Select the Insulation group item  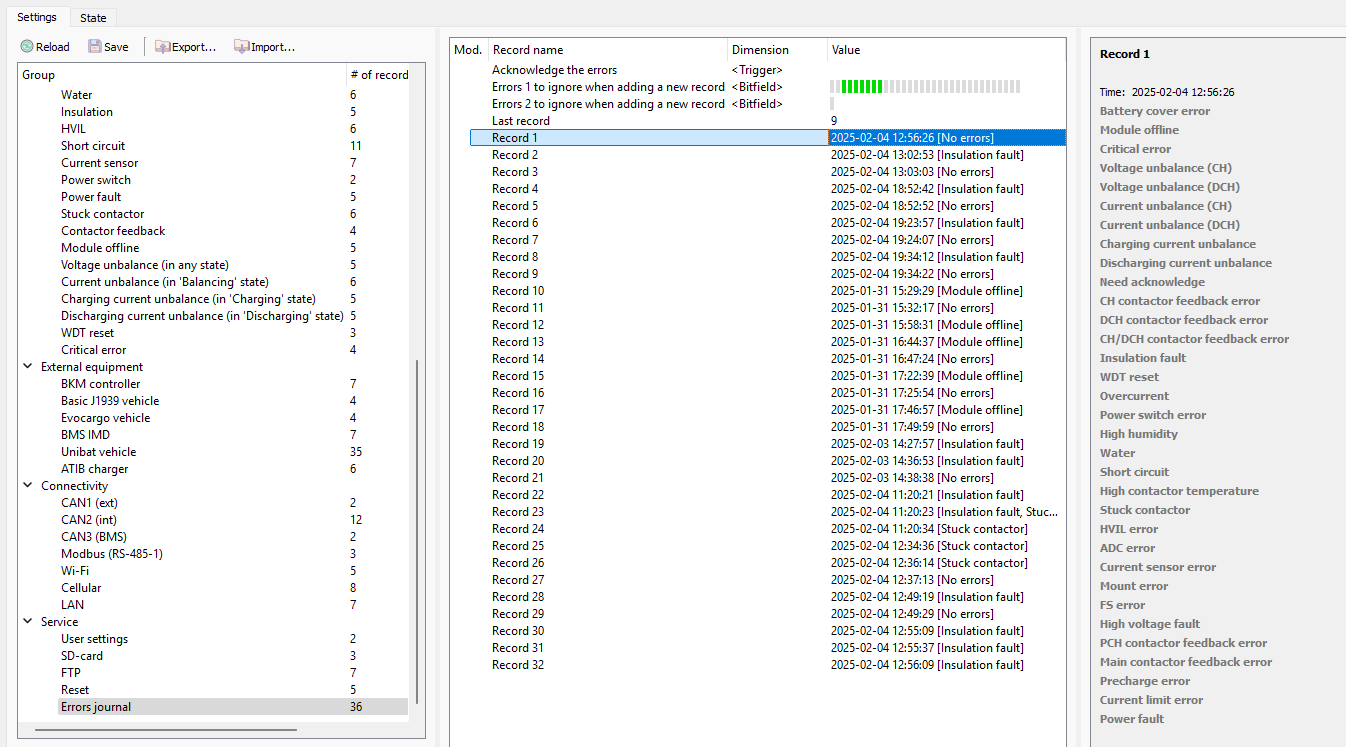pos(87,112)
